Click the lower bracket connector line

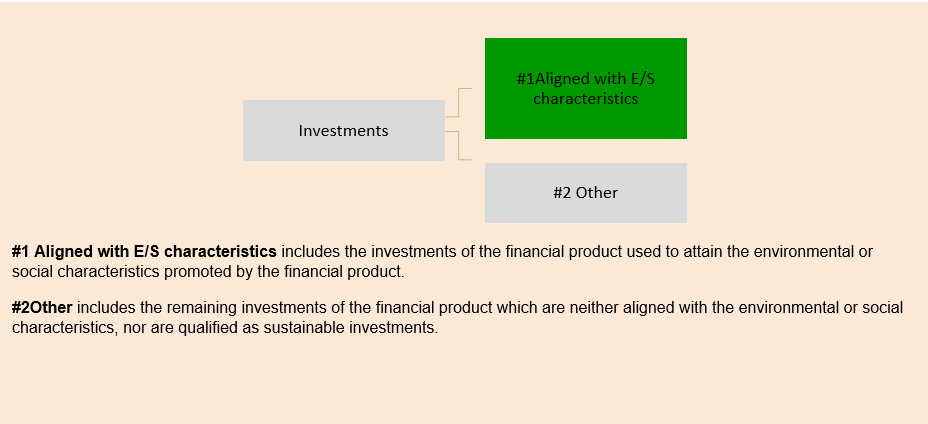pyautogui.click(x=459, y=146)
